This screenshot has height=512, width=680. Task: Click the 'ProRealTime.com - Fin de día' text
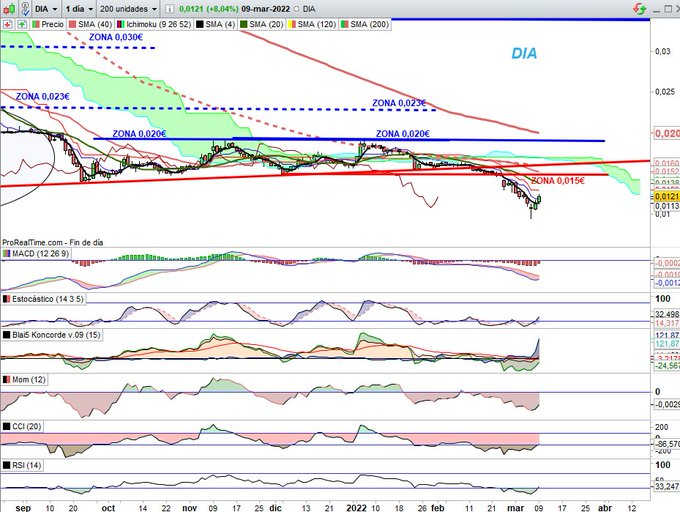pos(53,243)
